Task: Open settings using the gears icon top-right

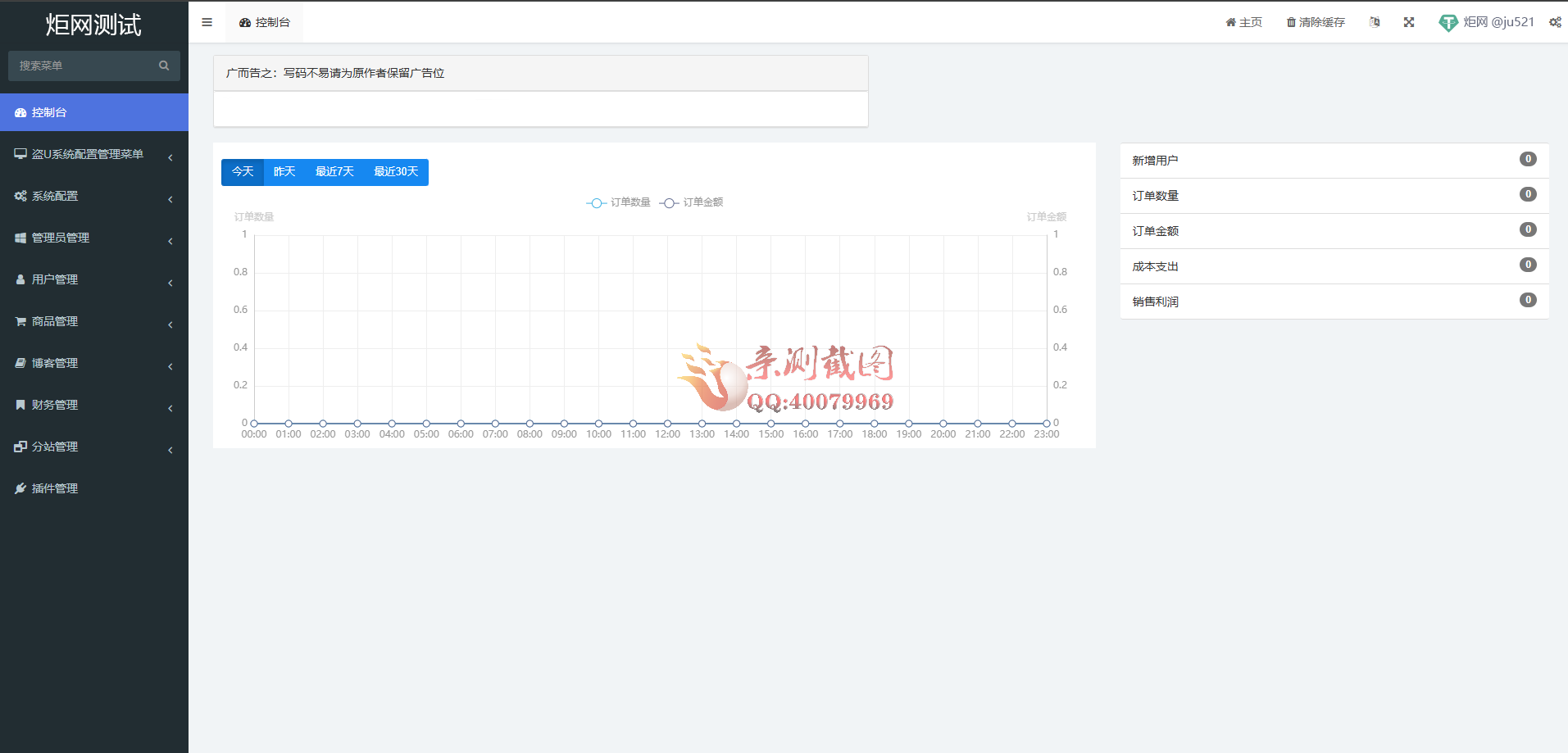Action: (x=1555, y=22)
